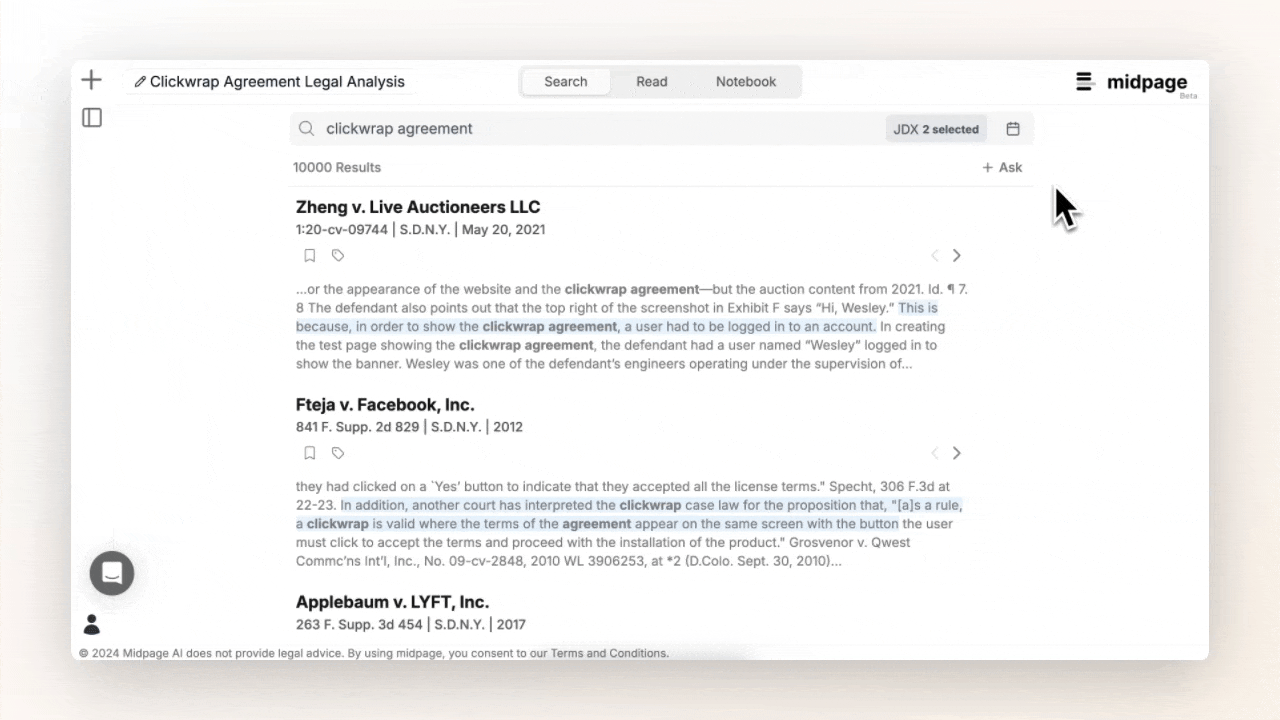The image size is (1280, 720).
Task: Click the search magnifier icon
Action: pyautogui.click(x=307, y=128)
